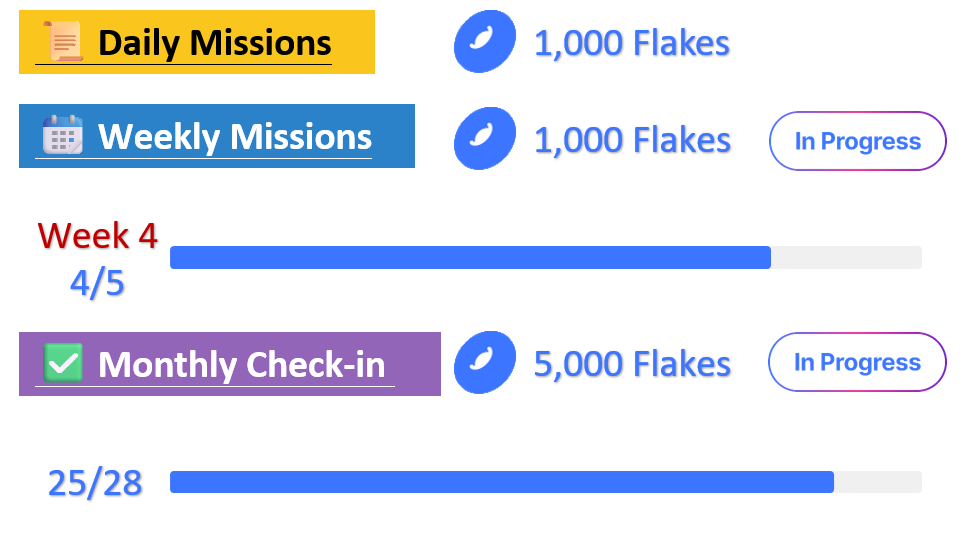The image size is (977, 543).
Task: Click the unfilled end of Week 4 progress bar
Action: coord(846,258)
